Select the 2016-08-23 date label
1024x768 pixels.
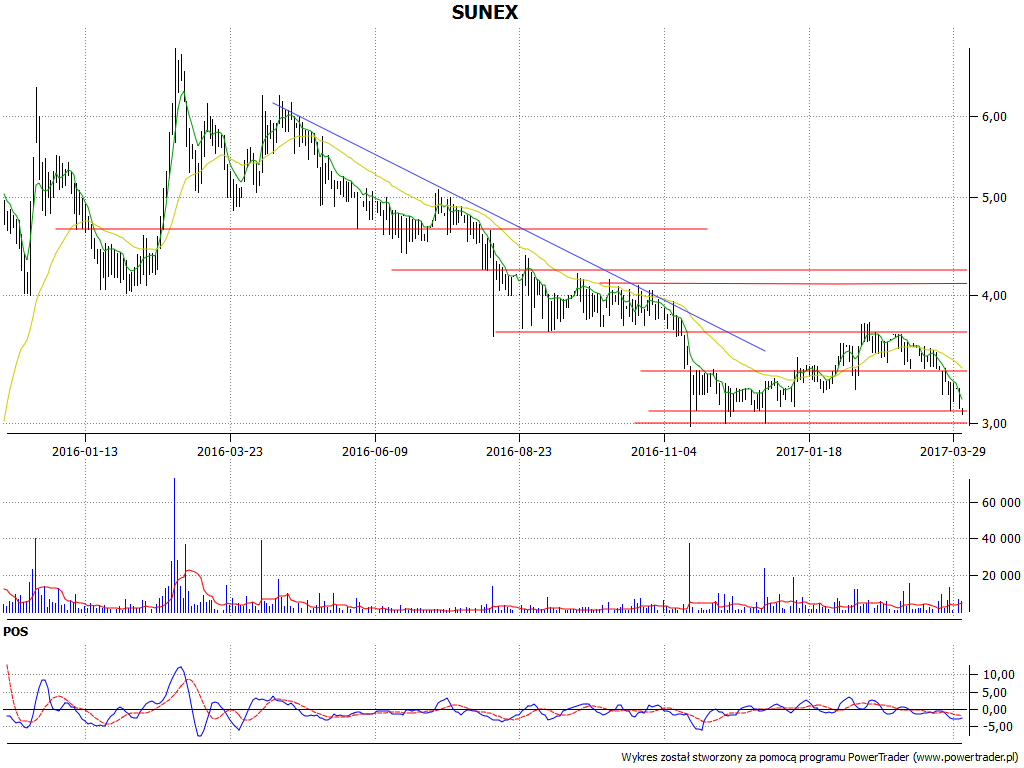pyautogui.click(x=519, y=451)
